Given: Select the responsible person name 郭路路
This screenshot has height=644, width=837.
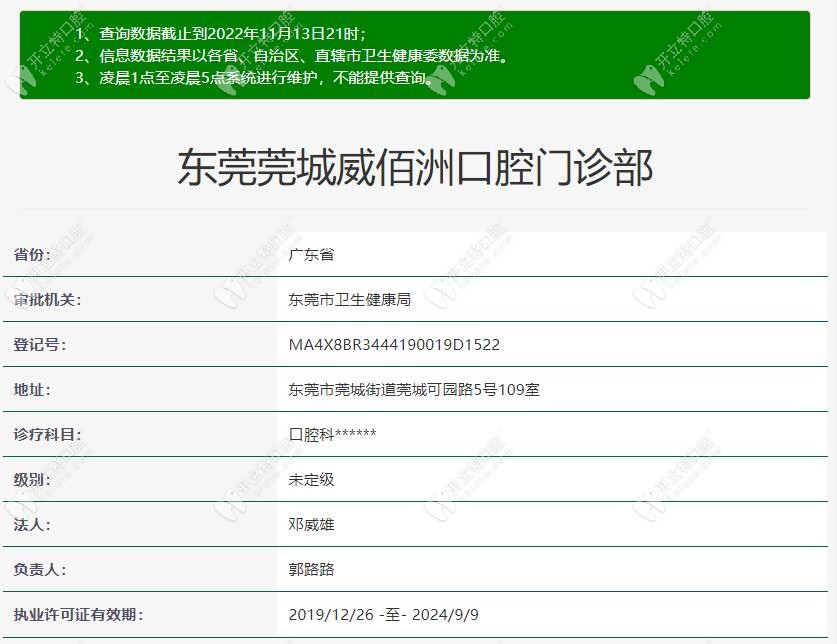Looking at the screenshot, I should 311,570.
